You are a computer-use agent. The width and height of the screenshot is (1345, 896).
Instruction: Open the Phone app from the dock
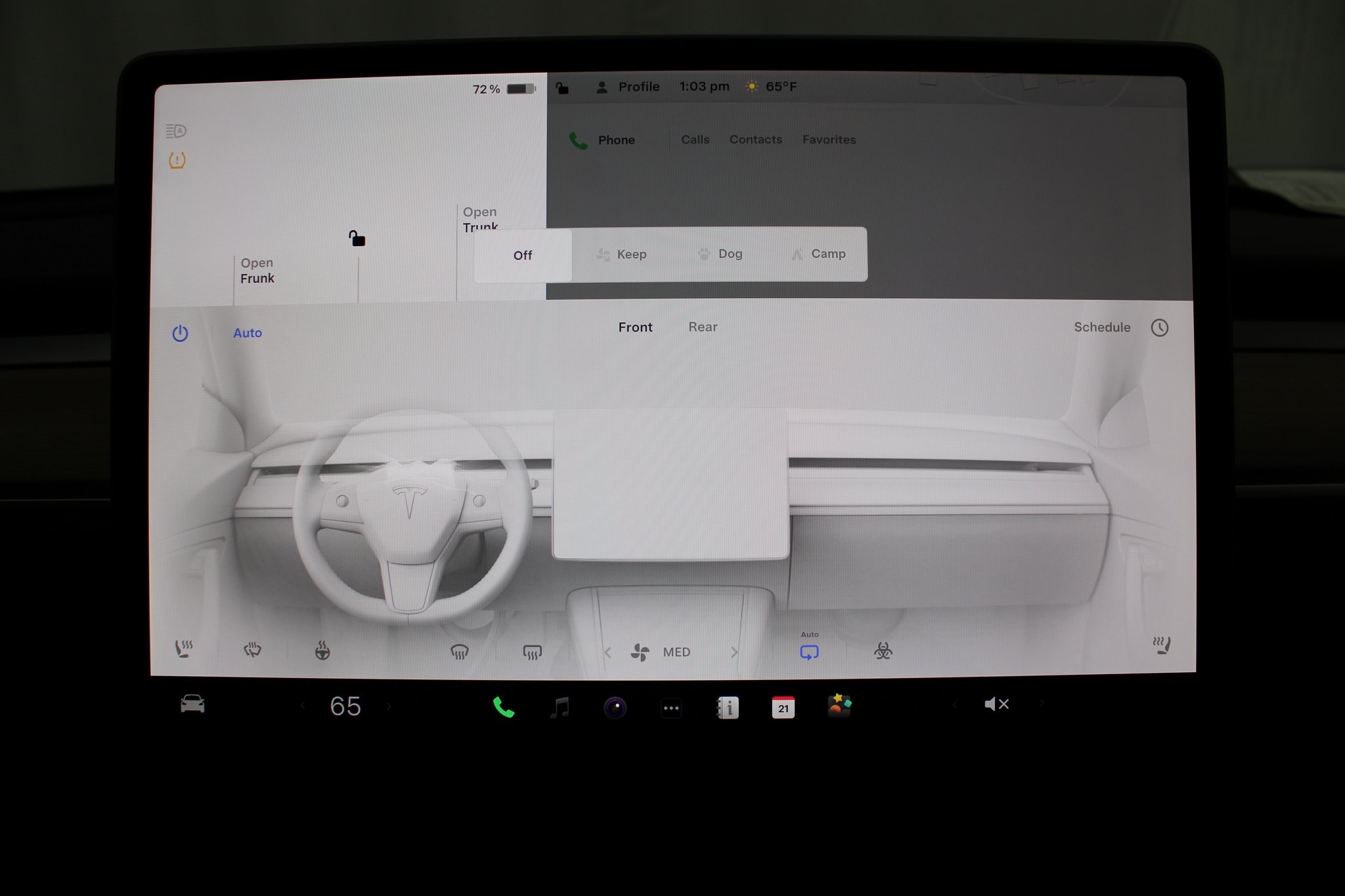[504, 707]
